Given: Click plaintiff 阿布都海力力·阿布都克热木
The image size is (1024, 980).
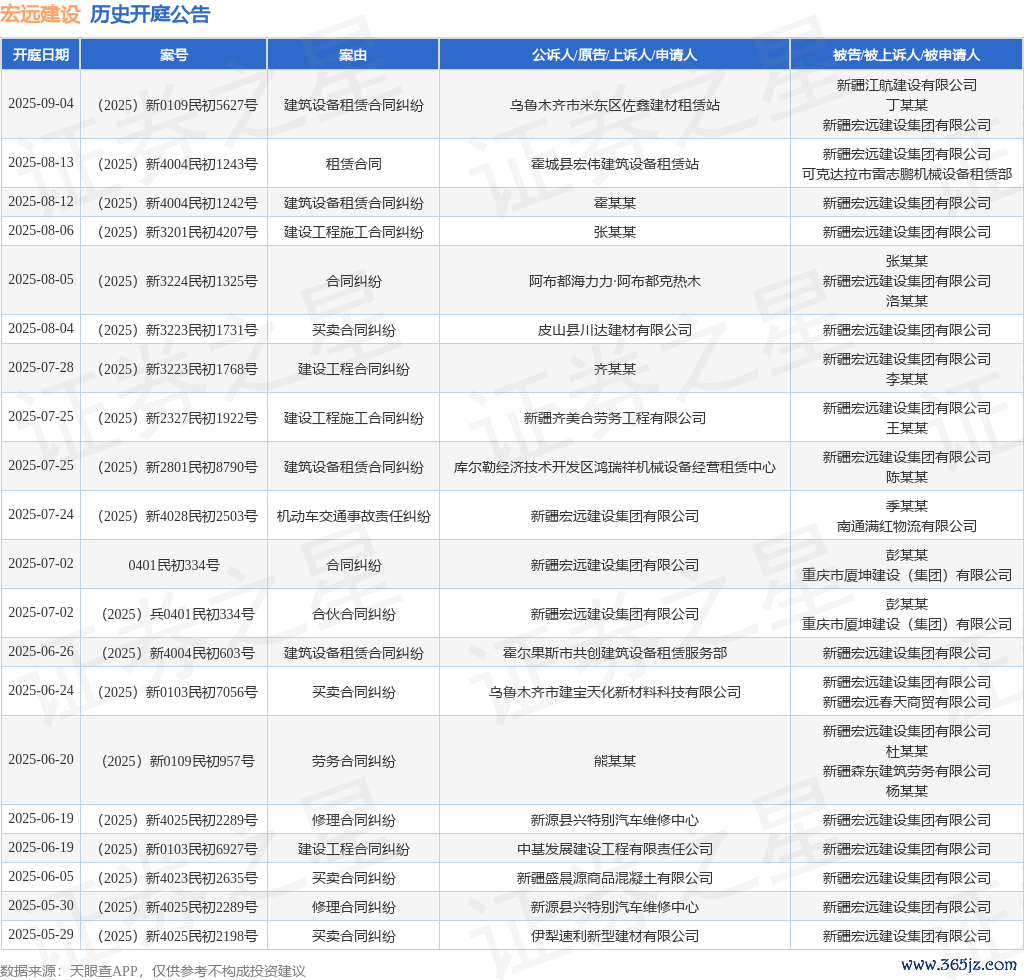Looking at the screenshot, I should [x=614, y=281].
